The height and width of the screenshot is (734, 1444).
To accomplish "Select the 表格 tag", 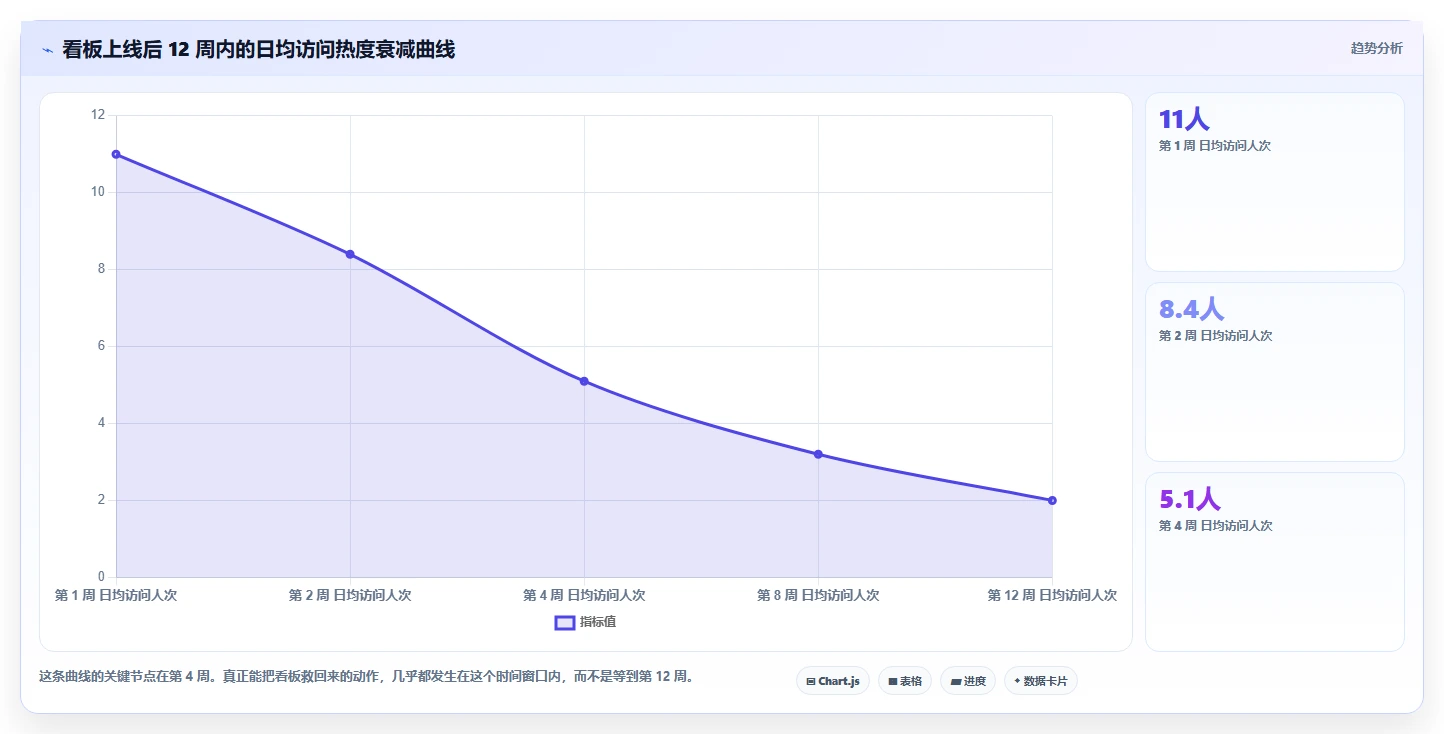I will point(905,681).
